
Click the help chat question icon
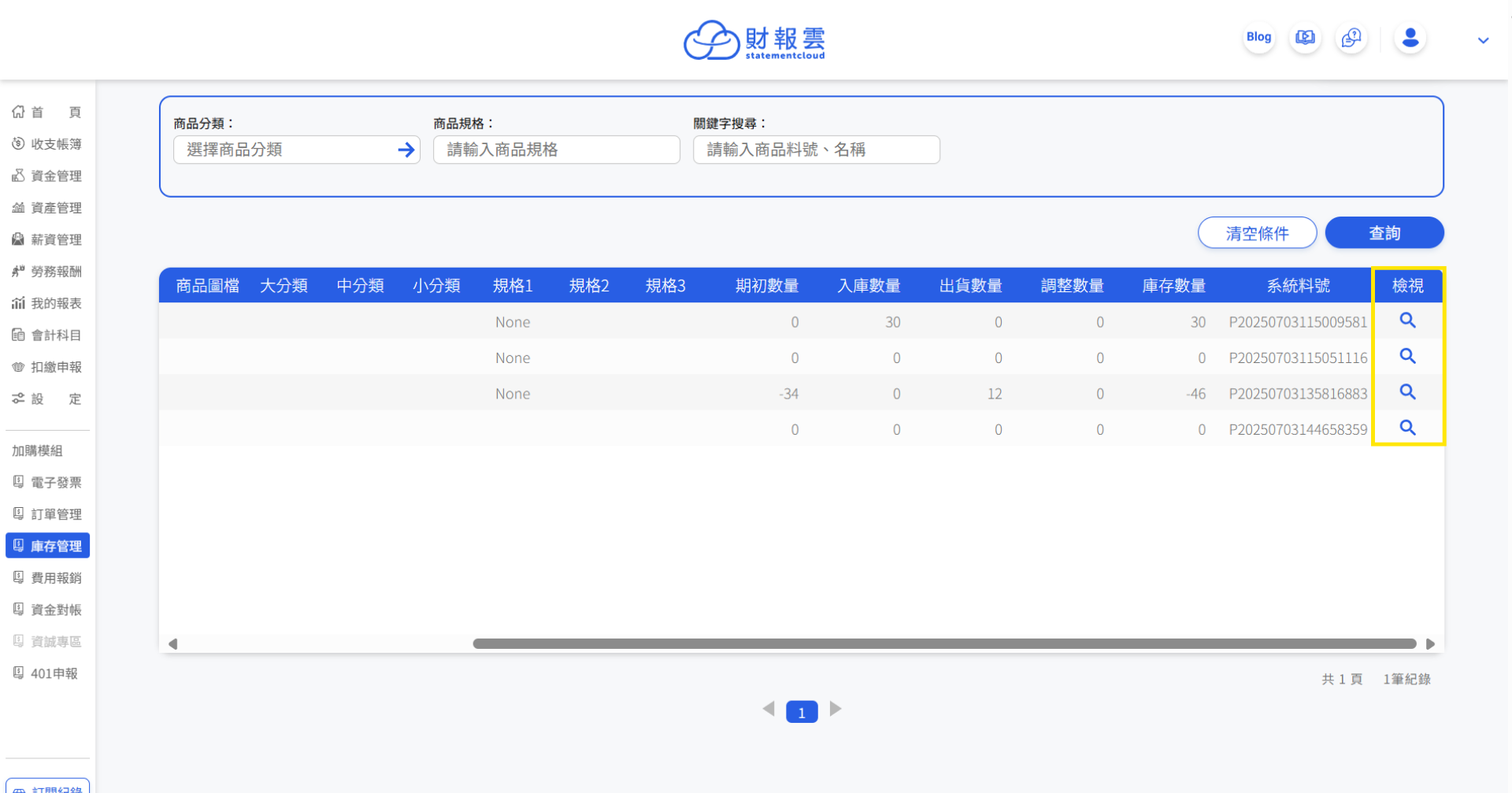[x=1351, y=38]
